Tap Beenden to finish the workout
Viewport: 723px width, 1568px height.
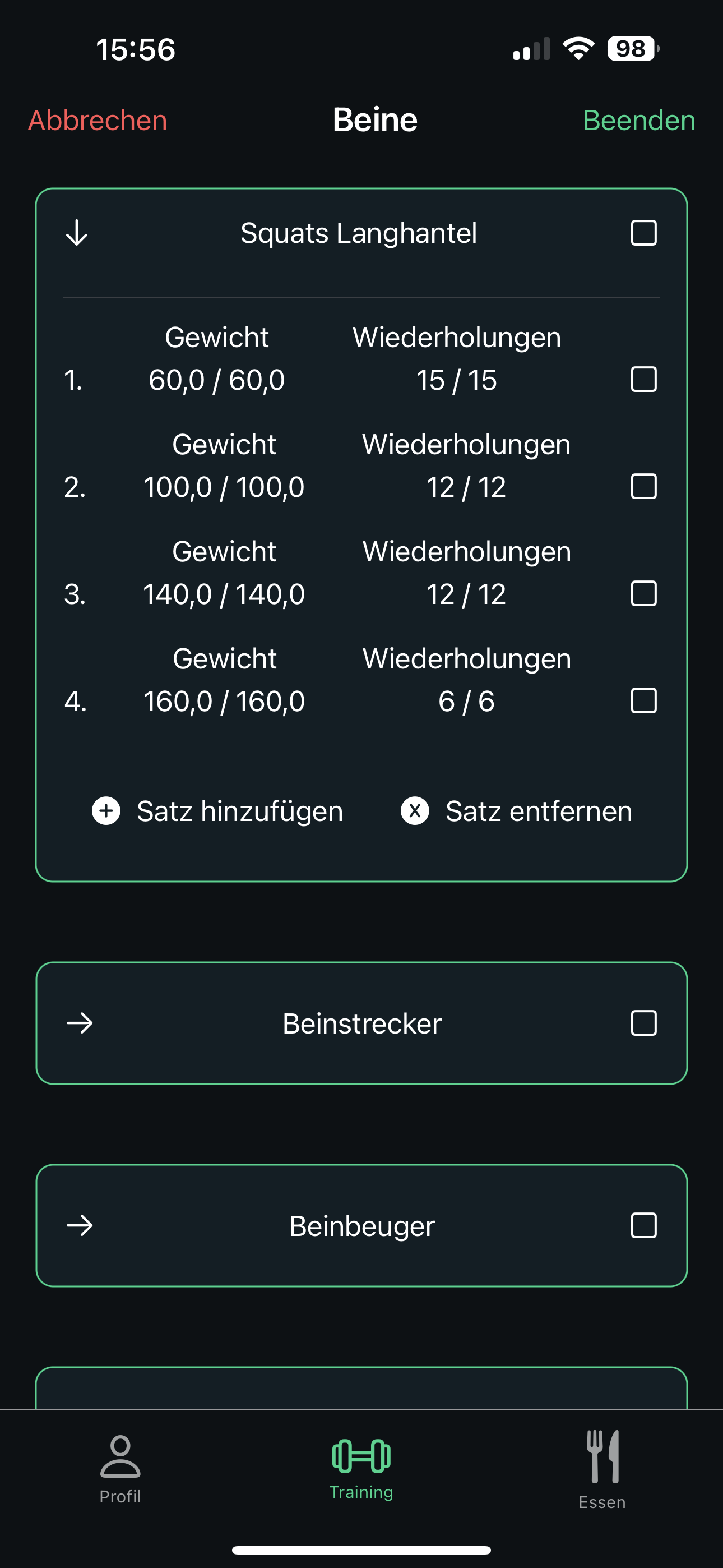coord(639,120)
